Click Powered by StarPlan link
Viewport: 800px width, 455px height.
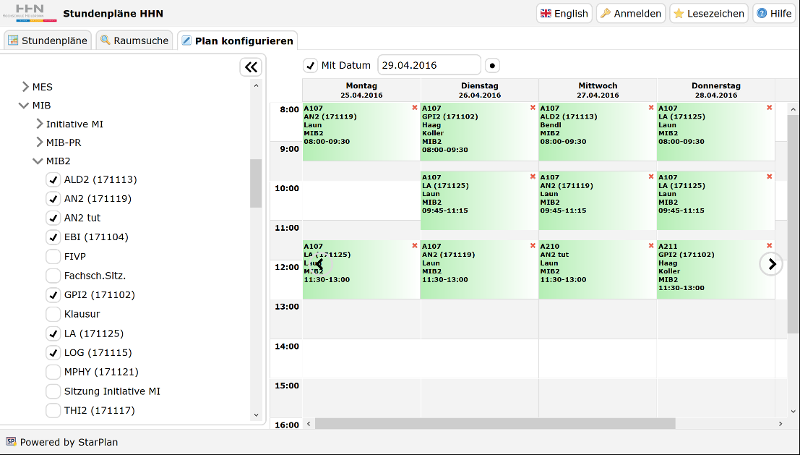click(69, 442)
